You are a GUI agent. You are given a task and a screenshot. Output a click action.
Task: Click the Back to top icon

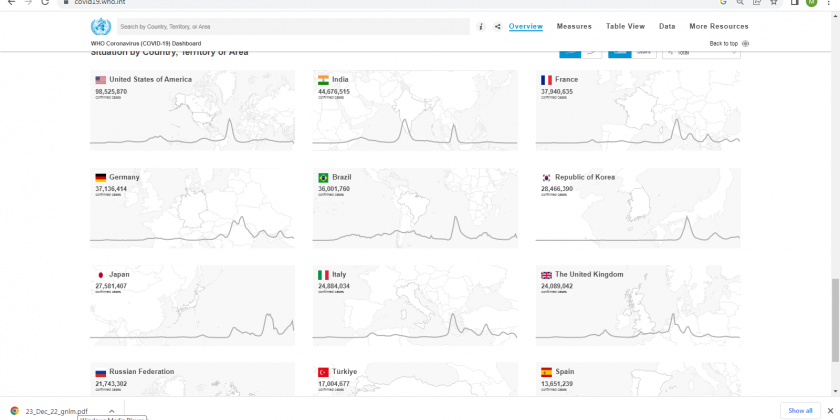pyautogui.click(x=746, y=44)
